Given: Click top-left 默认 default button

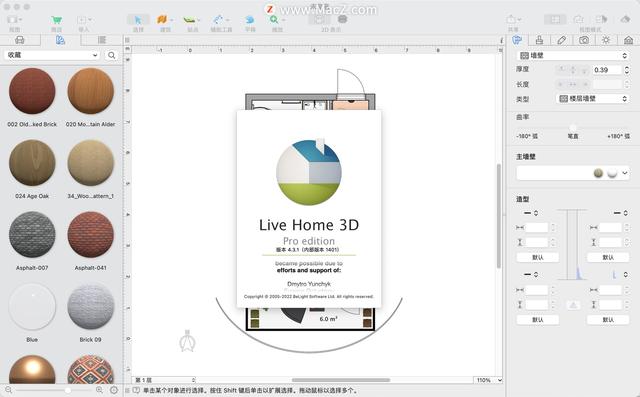Looking at the screenshot, I should coord(538,257).
